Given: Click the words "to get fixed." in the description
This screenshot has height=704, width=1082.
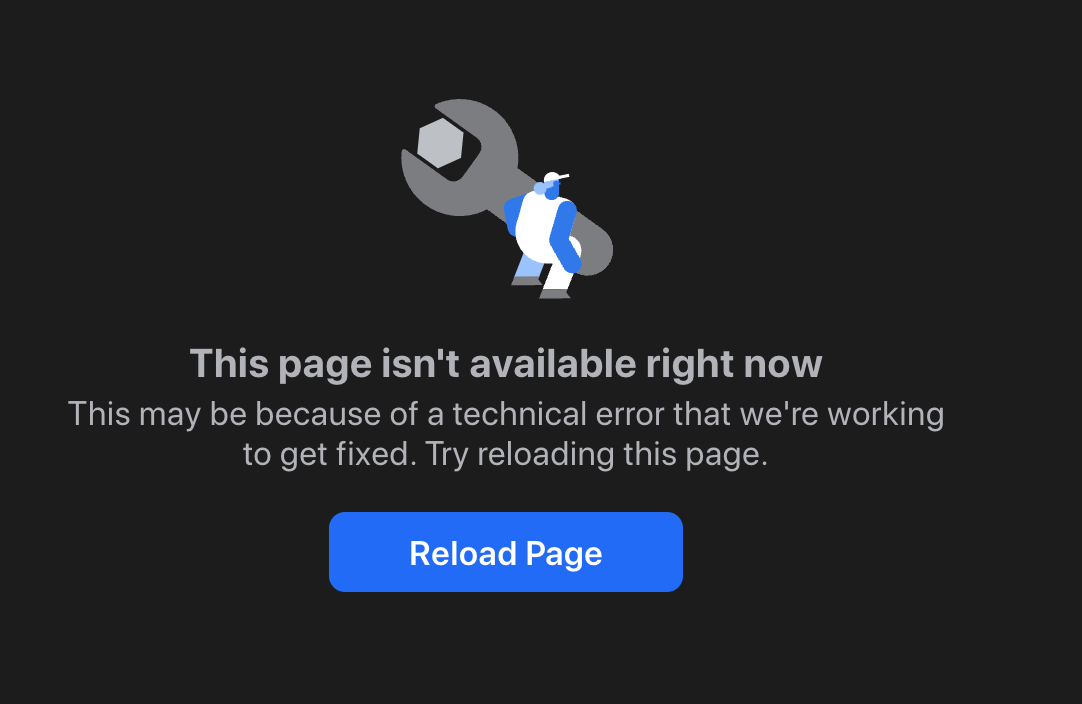Looking at the screenshot, I should [x=330, y=454].
